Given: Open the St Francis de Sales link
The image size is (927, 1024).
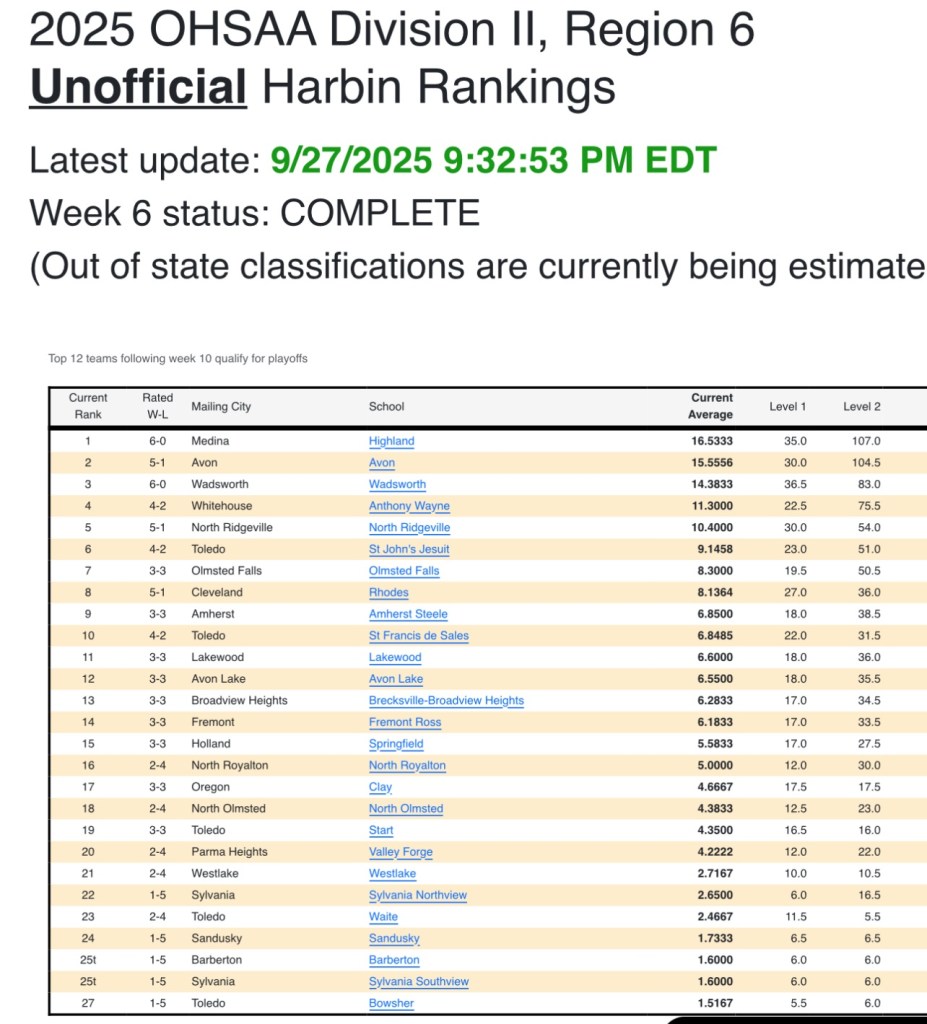Looking at the screenshot, I should pos(418,636).
